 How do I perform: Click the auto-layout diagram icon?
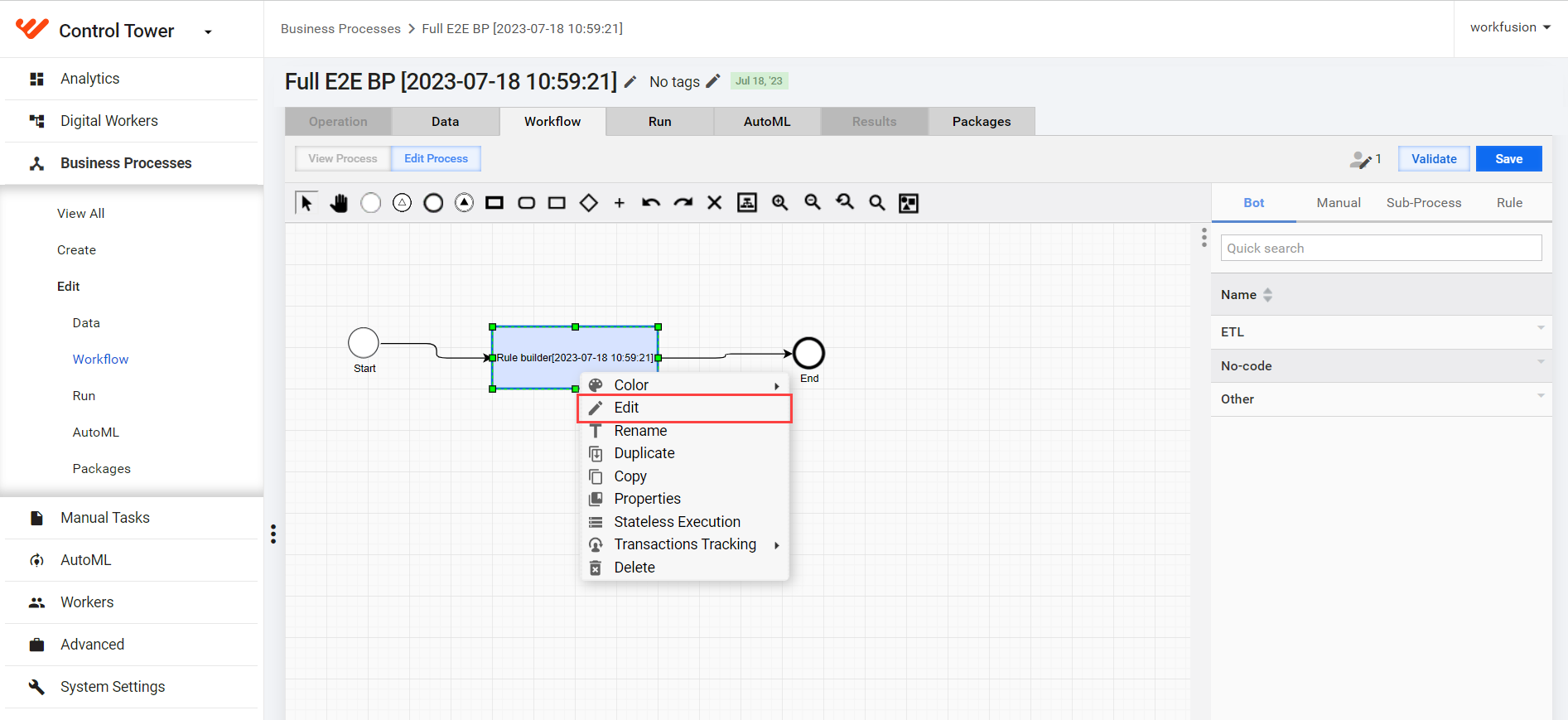click(x=747, y=203)
